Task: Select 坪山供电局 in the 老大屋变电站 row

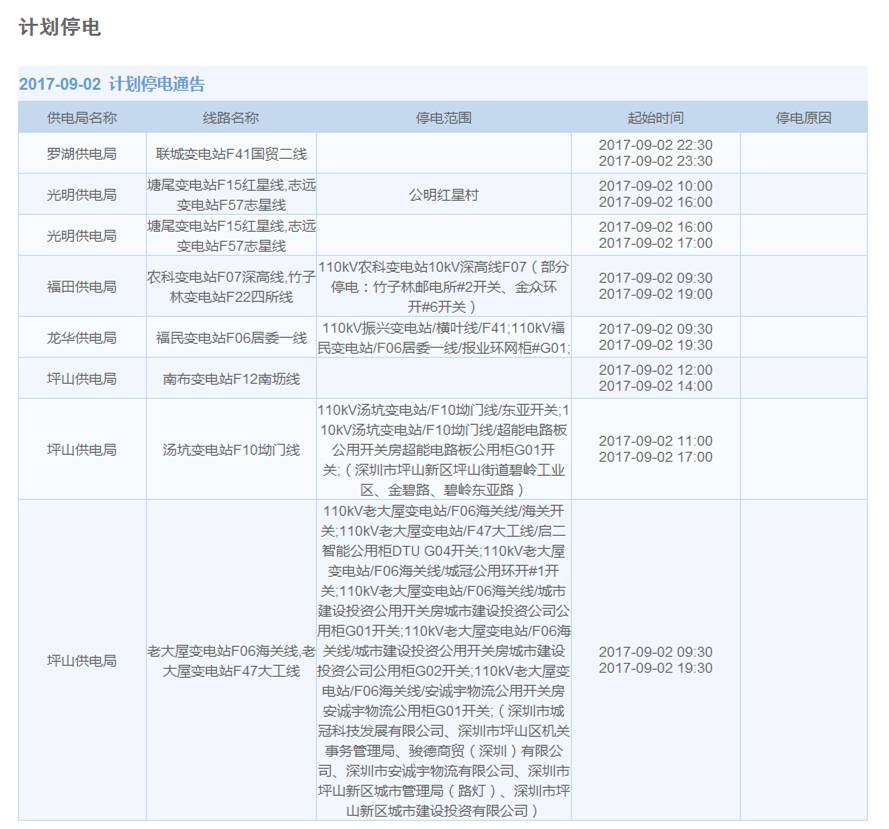Action: (x=82, y=660)
